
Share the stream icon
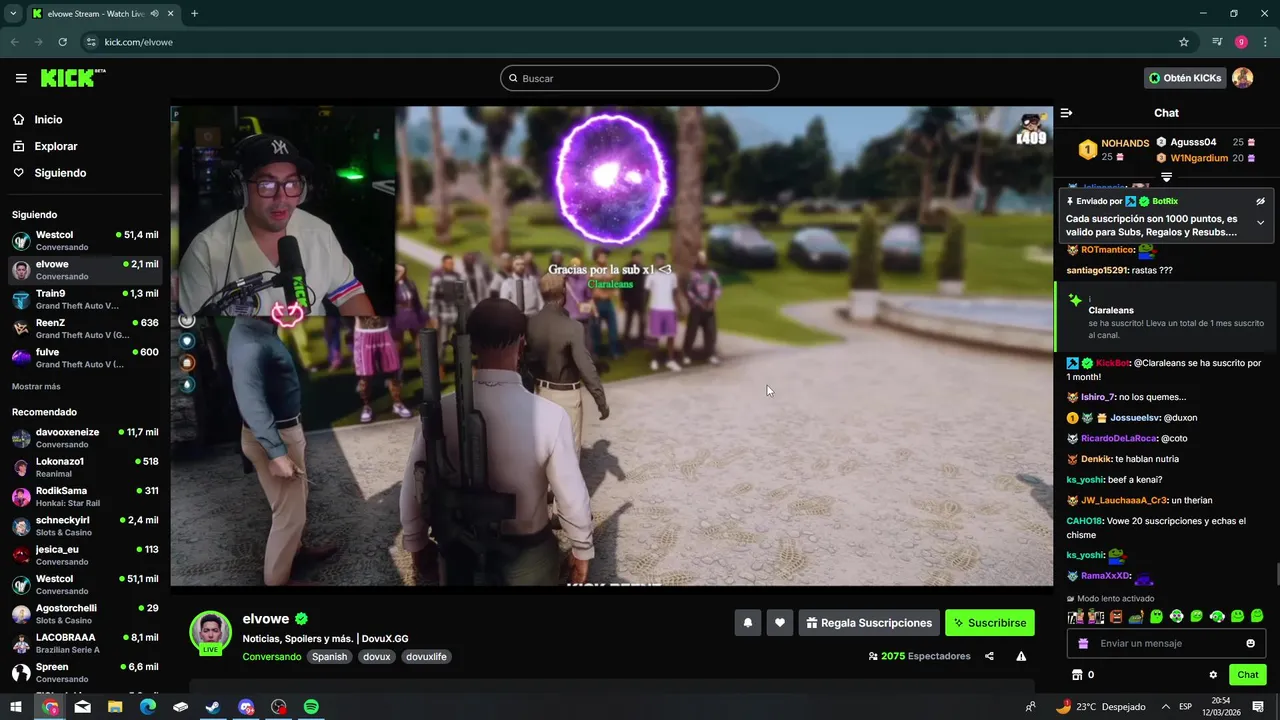pyautogui.click(x=989, y=656)
